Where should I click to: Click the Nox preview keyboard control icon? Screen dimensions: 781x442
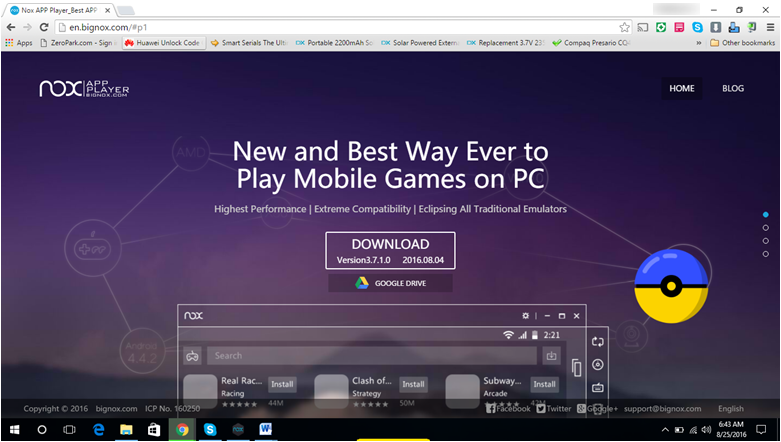(598, 387)
